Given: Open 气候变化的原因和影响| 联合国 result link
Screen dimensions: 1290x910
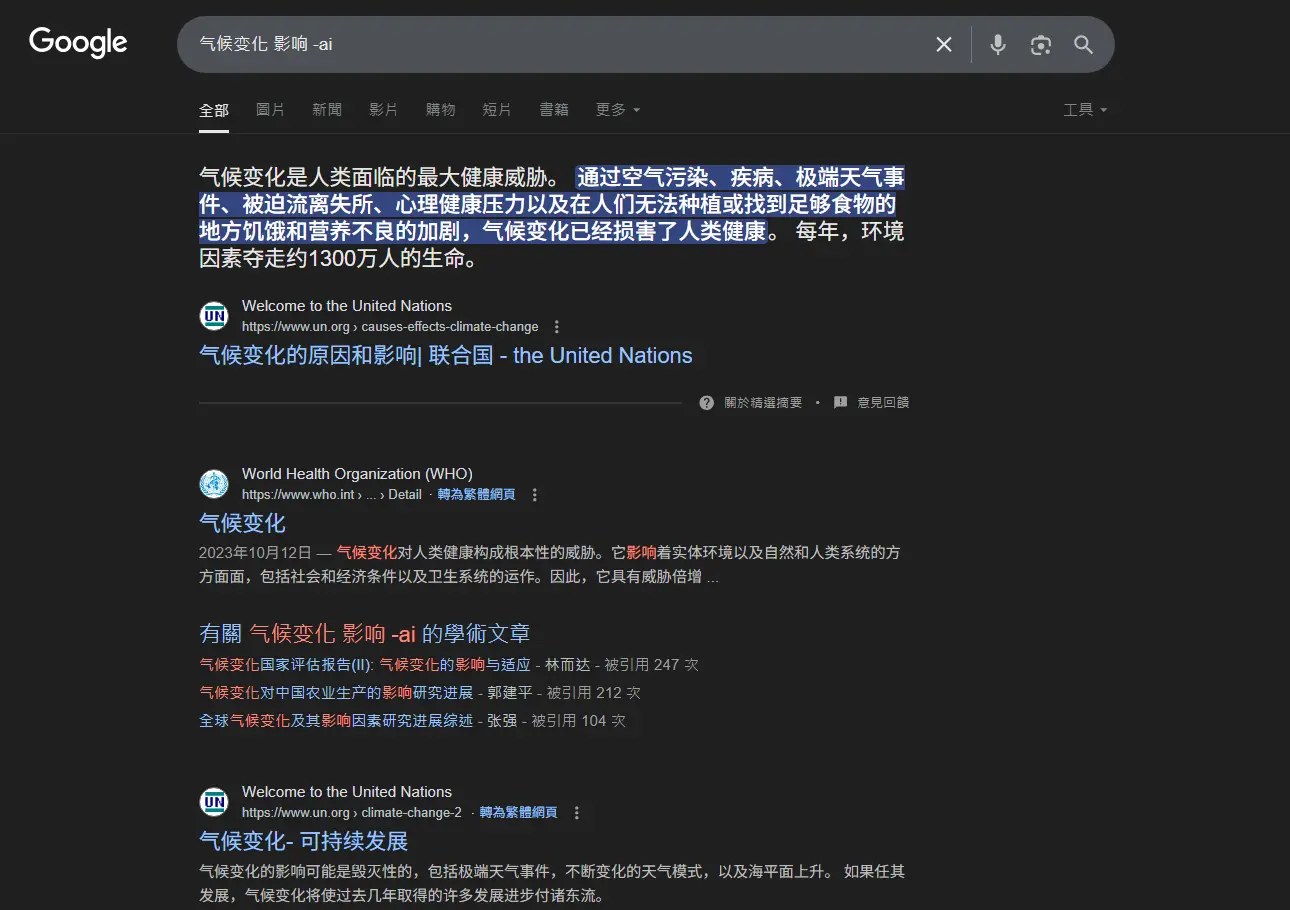Looking at the screenshot, I should (x=446, y=356).
